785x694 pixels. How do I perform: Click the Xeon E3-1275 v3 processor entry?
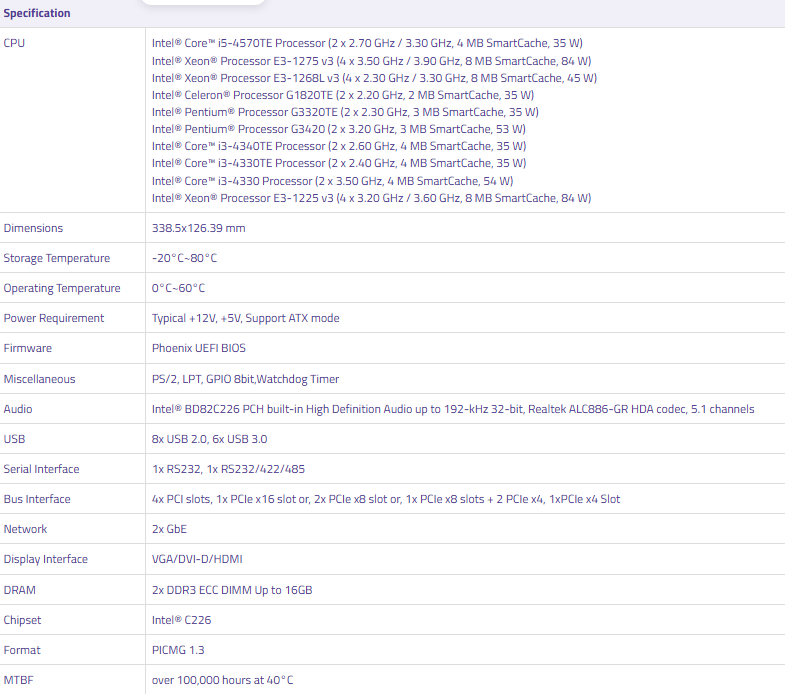coord(371,61)
